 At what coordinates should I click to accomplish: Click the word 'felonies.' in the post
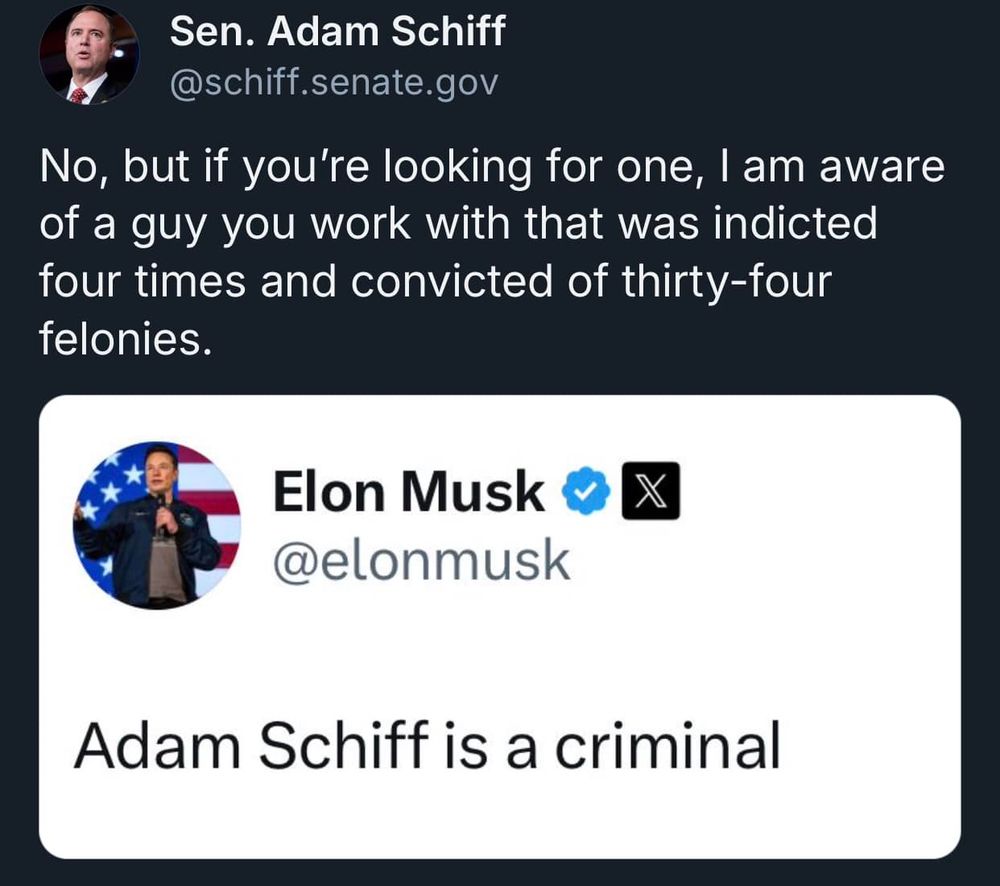click(125, 340)
